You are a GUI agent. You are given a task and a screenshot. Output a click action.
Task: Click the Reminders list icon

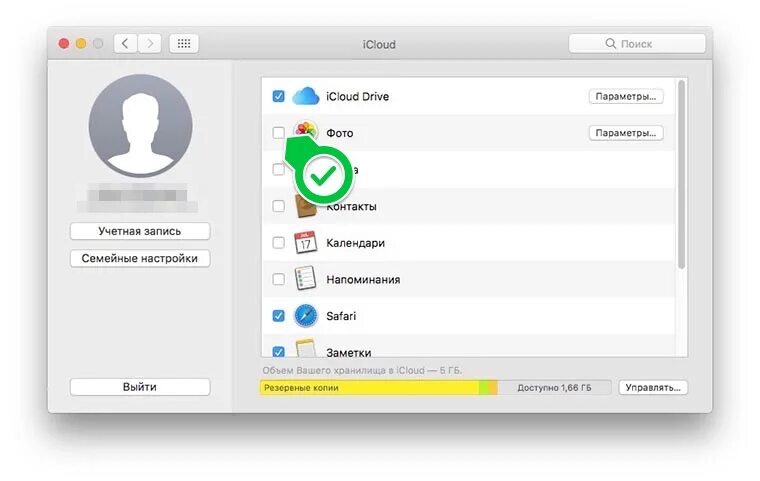point(305,279)
